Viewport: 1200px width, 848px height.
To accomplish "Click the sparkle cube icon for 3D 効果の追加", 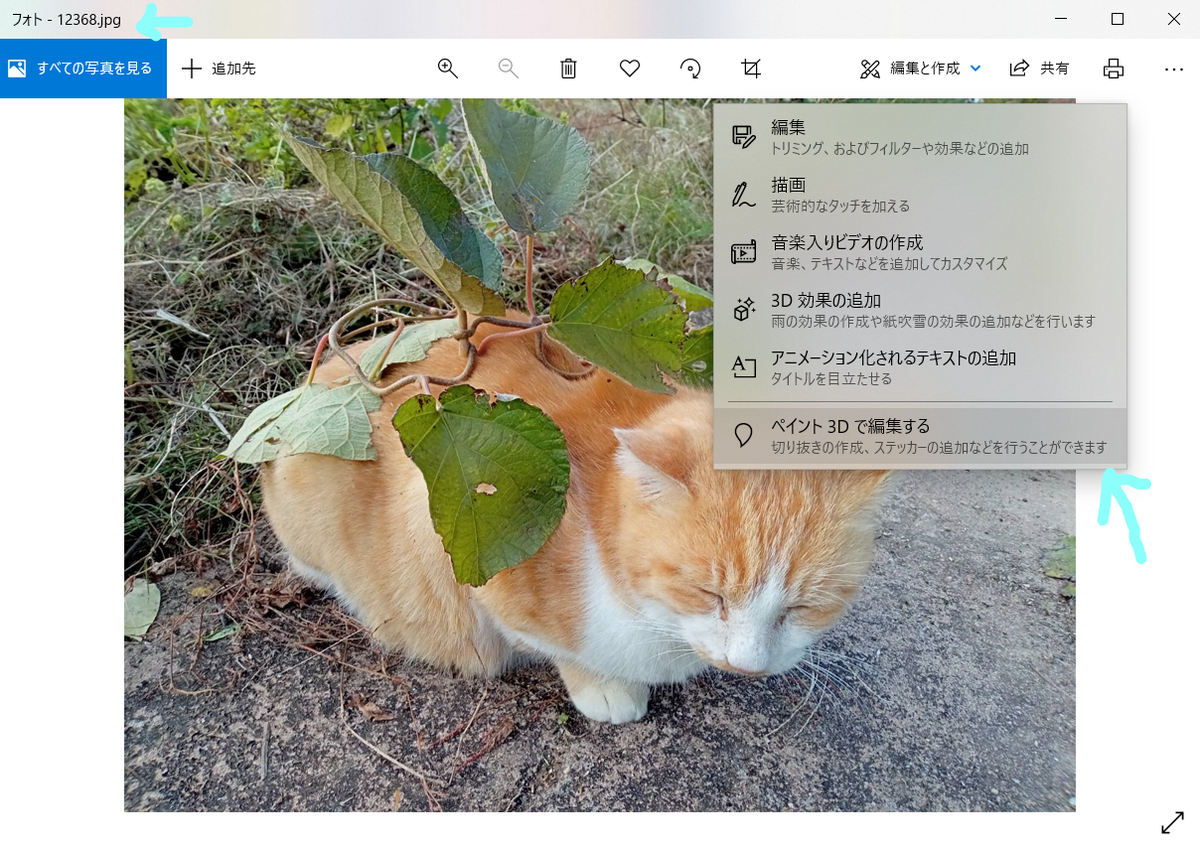I will [x=743, y=310].
